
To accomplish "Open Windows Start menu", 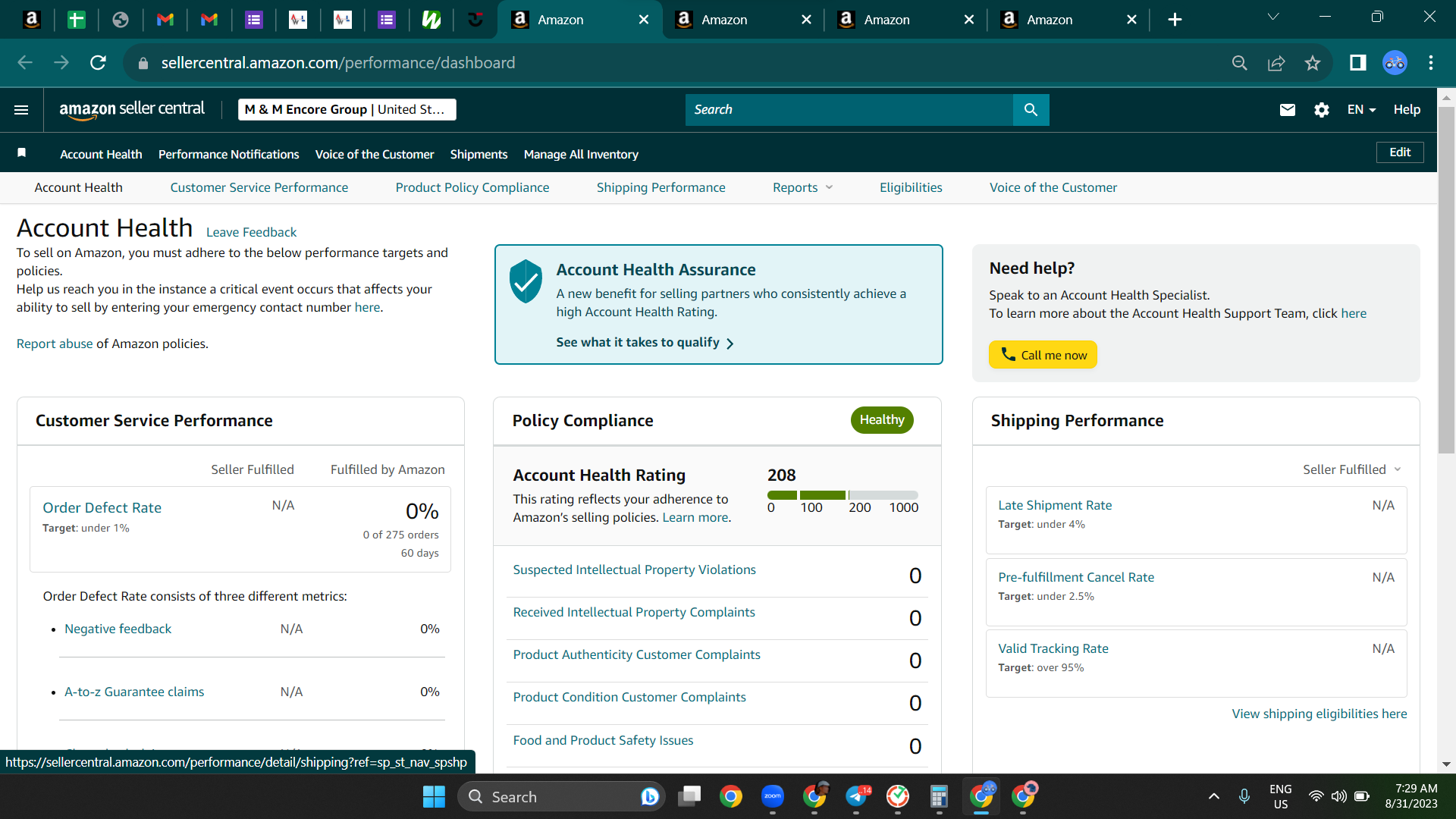I will coord(434,796).
